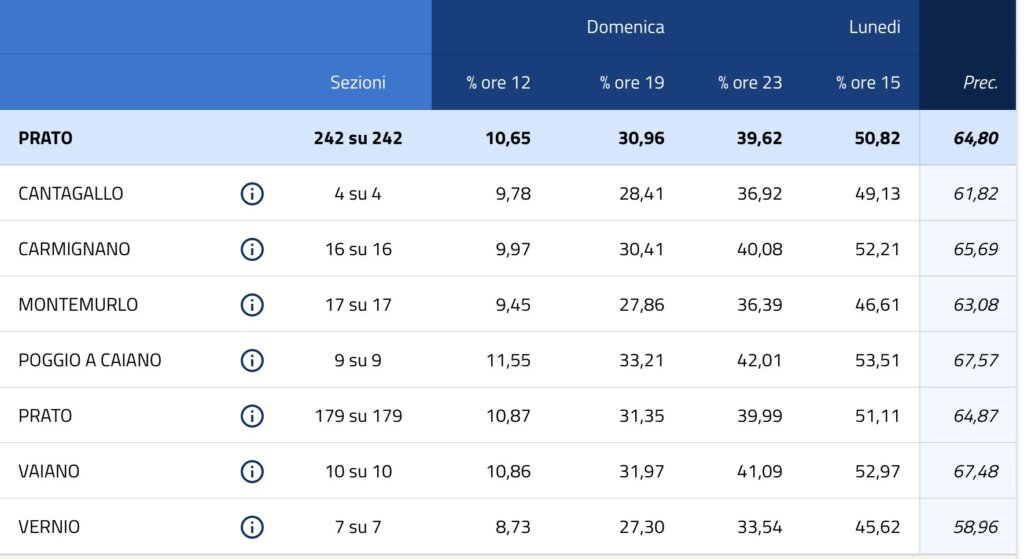Open the CANTAGALLO municipality name
The image size is (1024, 559).
(71, 194)
